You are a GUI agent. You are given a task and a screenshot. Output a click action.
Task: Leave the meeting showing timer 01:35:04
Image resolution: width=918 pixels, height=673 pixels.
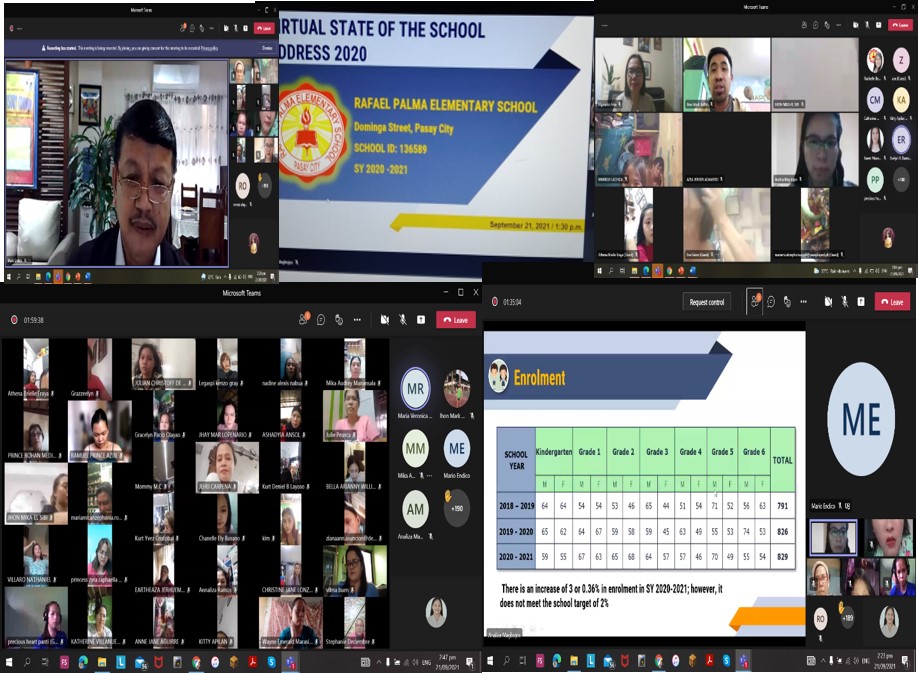(892, 302)
